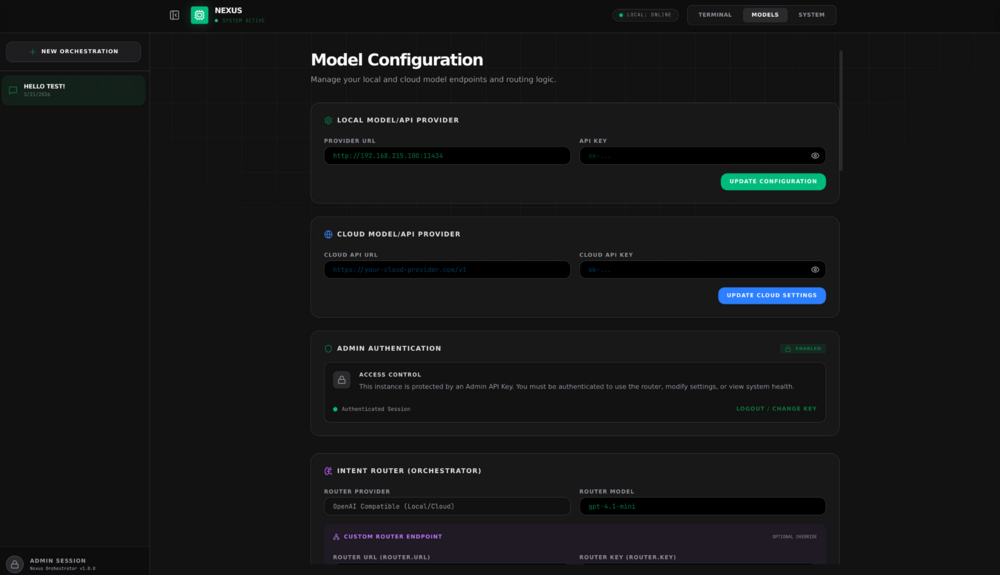1000x575 pixels.
Task: Click the Admin Session lock avatar
Action: pos(15,564)
